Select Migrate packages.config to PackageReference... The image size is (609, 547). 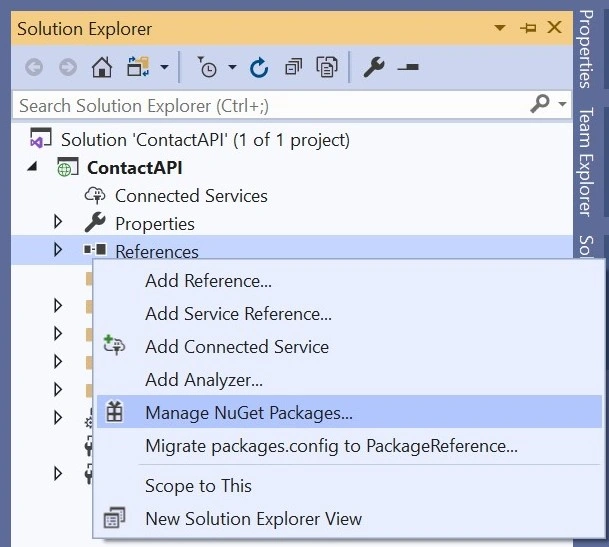point(331,446)
